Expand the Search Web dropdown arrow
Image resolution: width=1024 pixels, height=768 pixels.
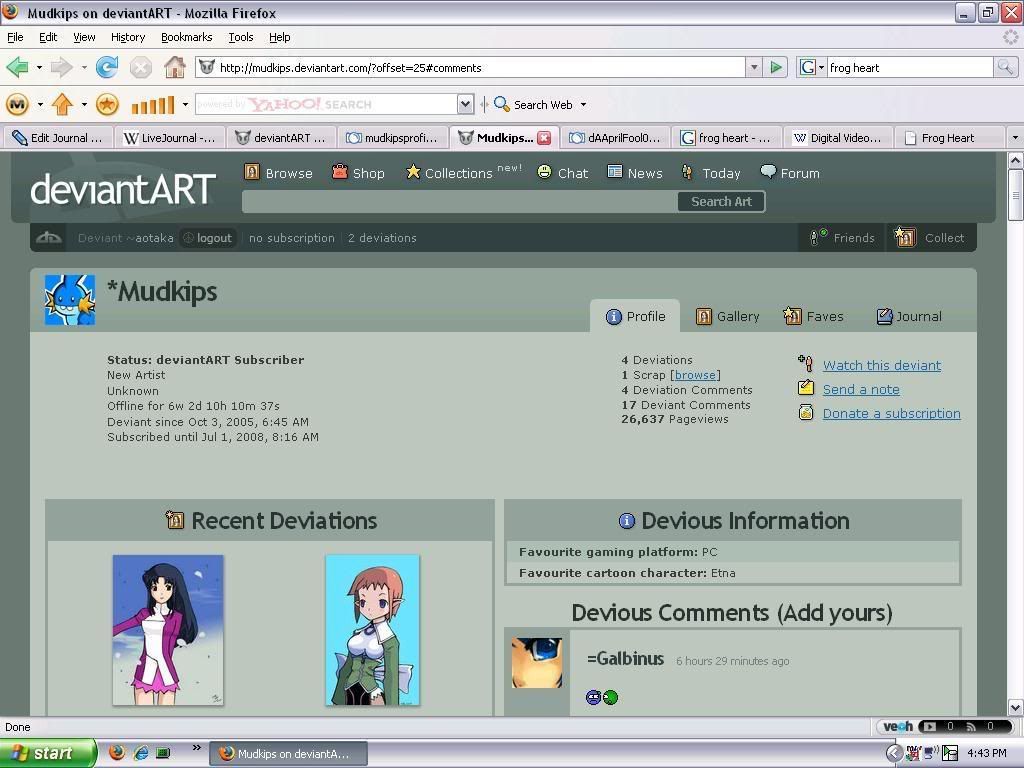click(583, 104)
